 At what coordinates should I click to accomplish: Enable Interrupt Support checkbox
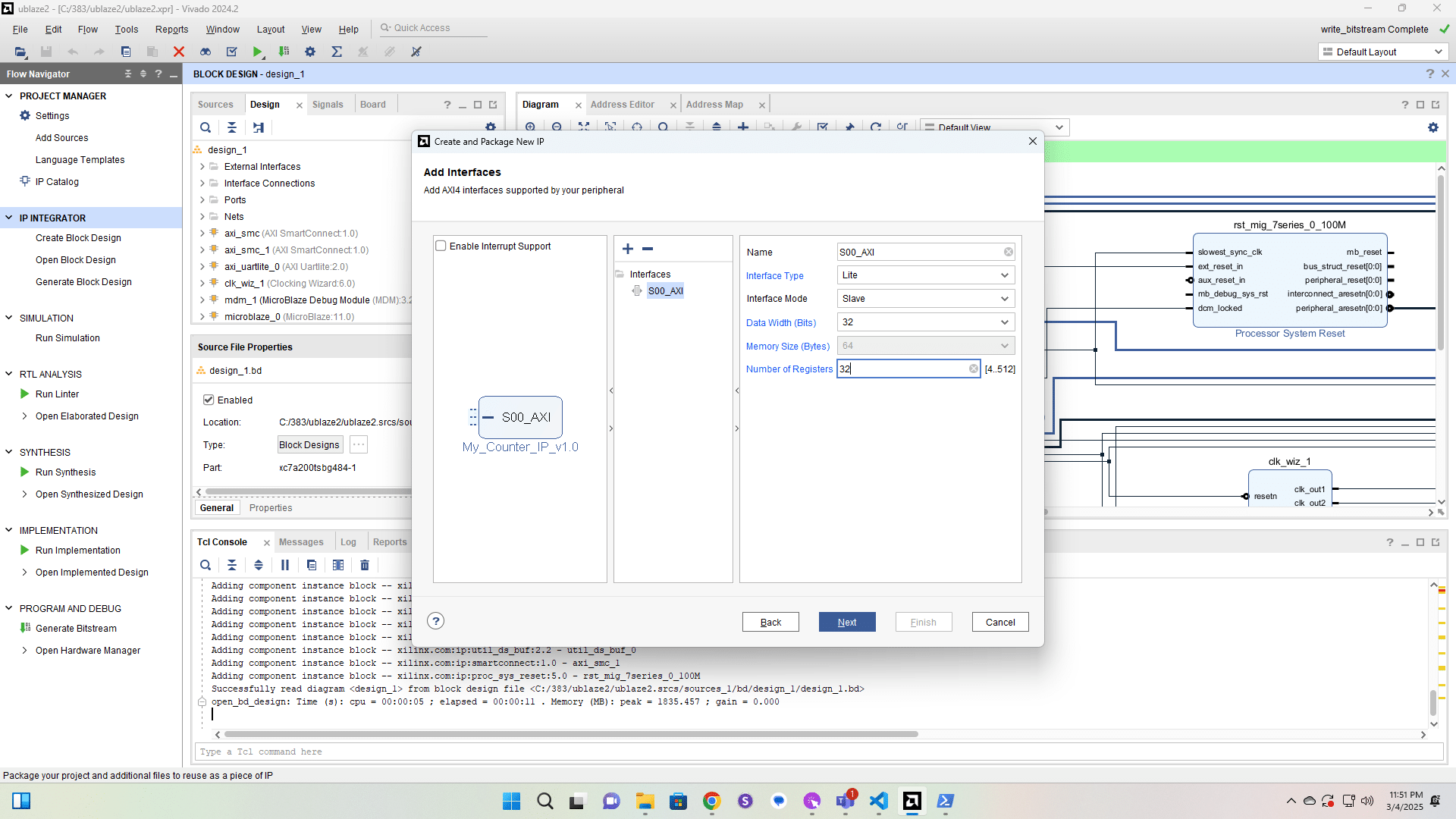pos(441,246)
